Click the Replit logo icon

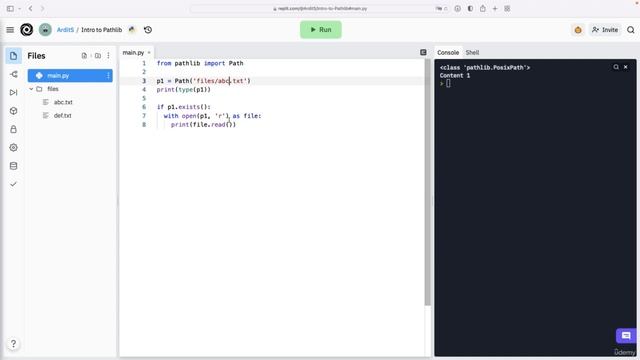pyautogui.click(x=27, y=30)
